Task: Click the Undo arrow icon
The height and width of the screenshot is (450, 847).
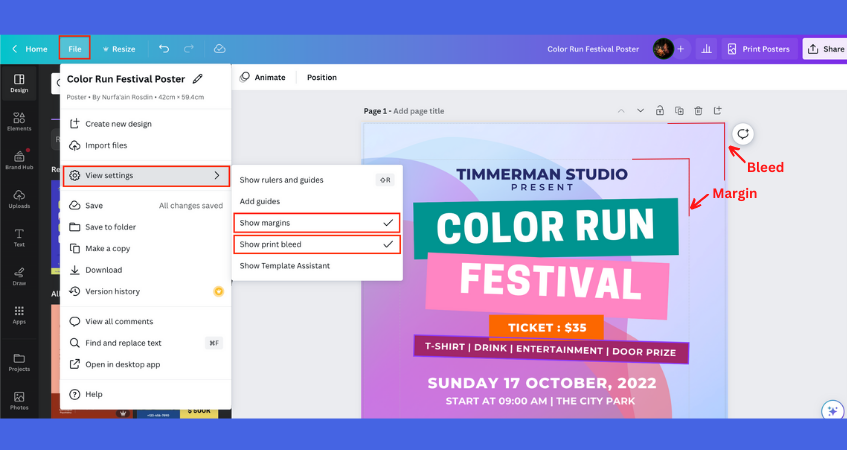Action: (164, 48)
